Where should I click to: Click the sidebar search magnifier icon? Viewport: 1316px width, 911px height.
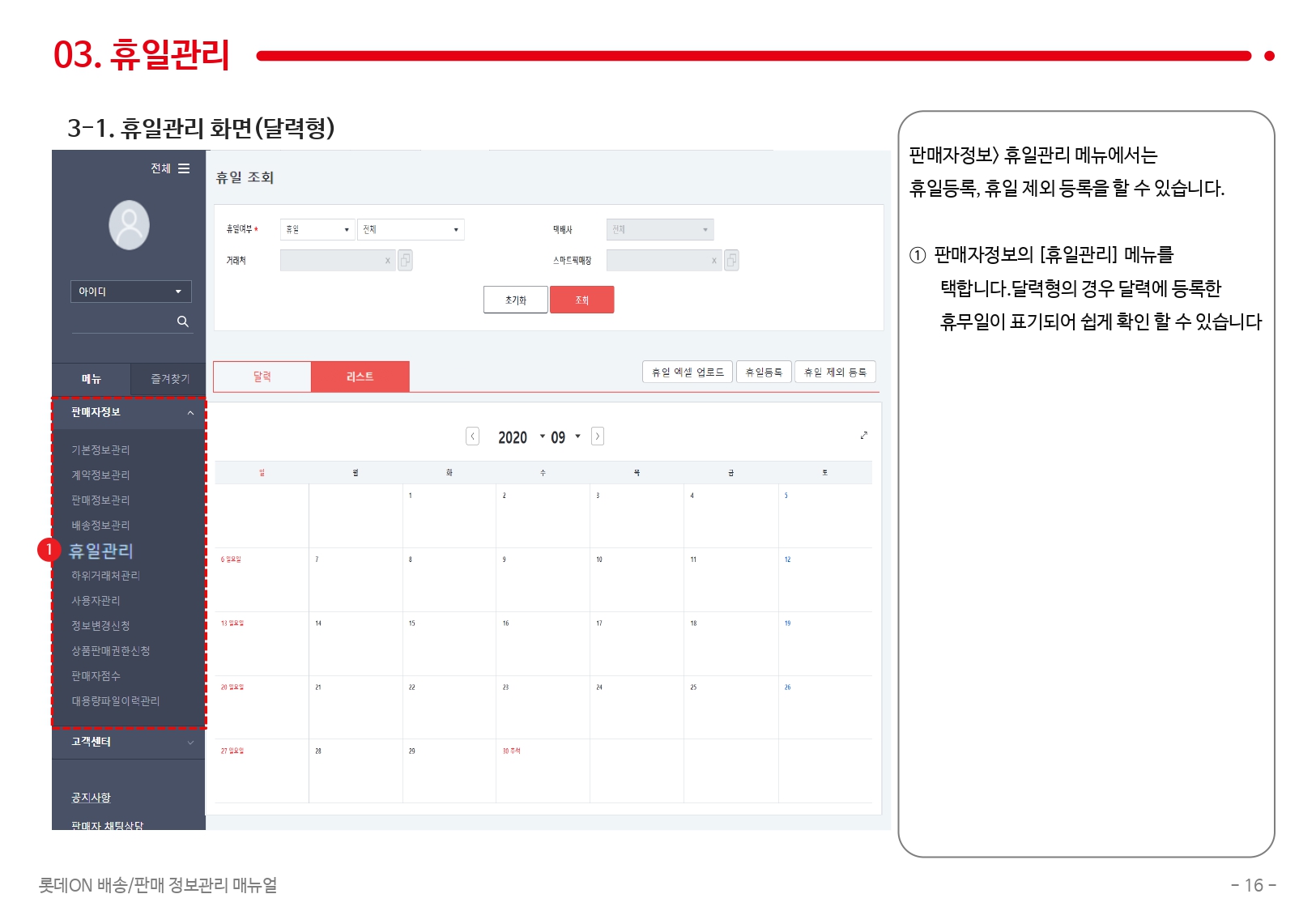pyautogui.click(x=183, y=321)
